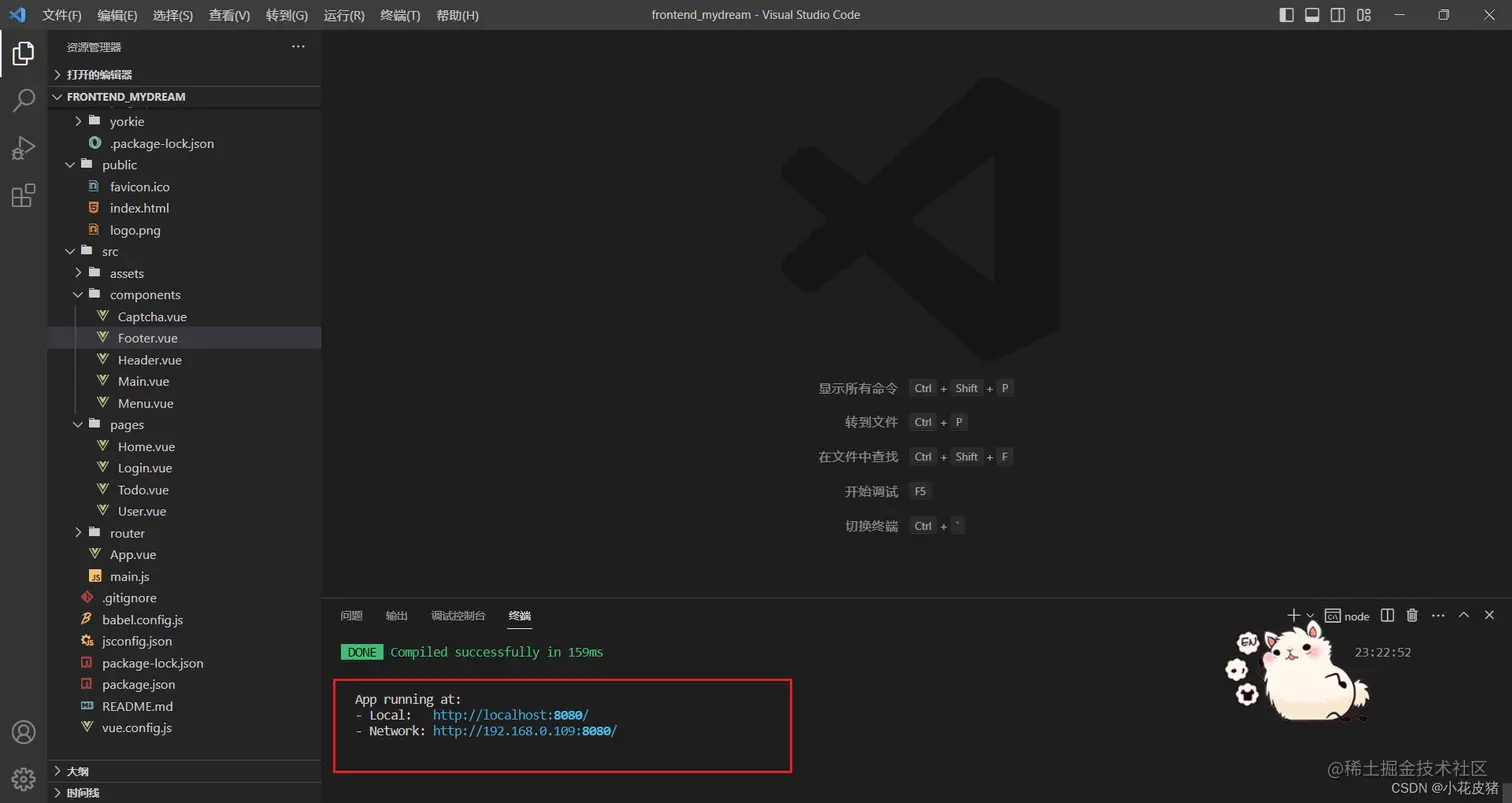
Task: Open Home.vue from pages folder
Action: [x=185, y=447]
